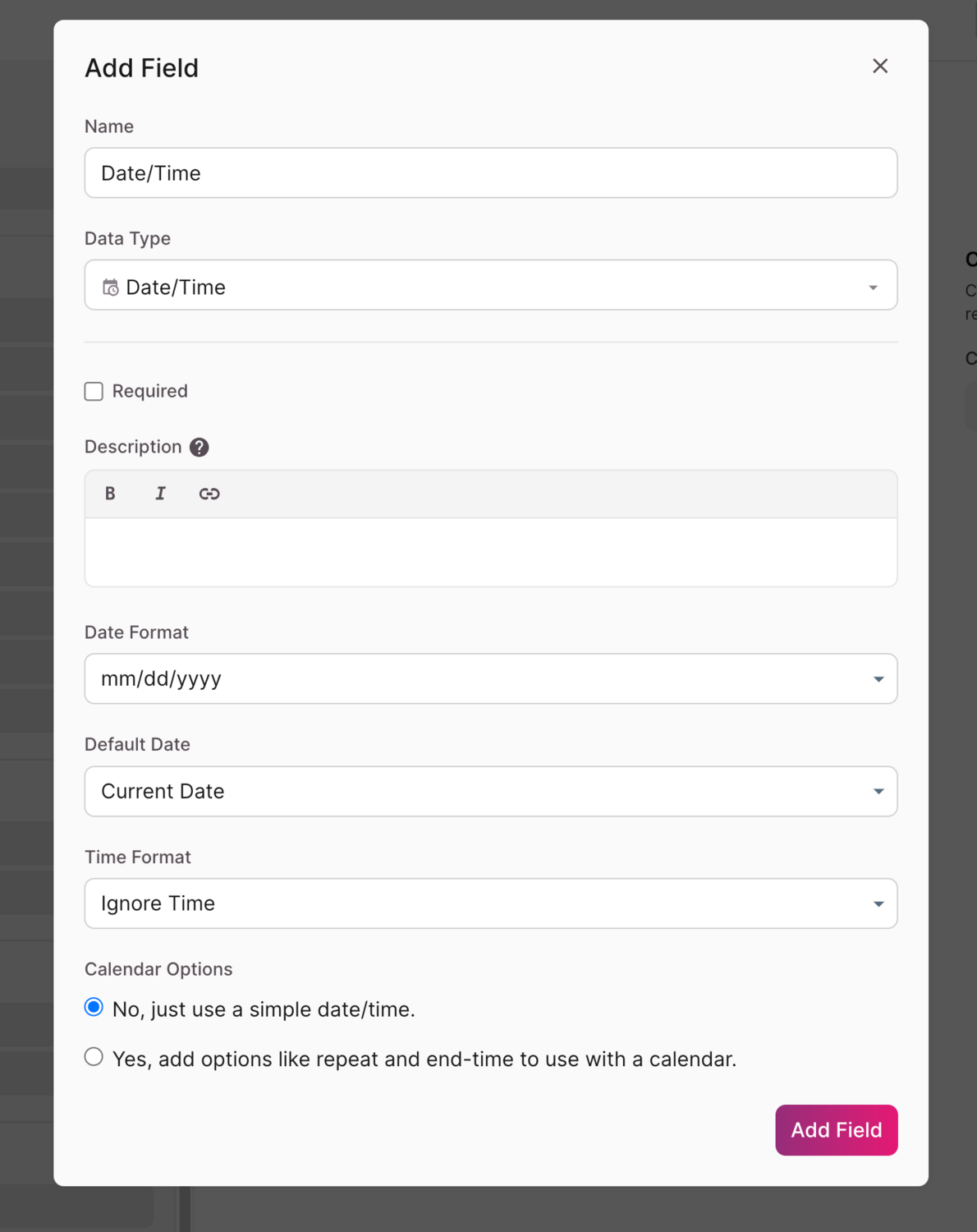The height and width of the screenshot is (1232, 977).
Task: Click the Italic formatting icon
Action: pos(160,494)
